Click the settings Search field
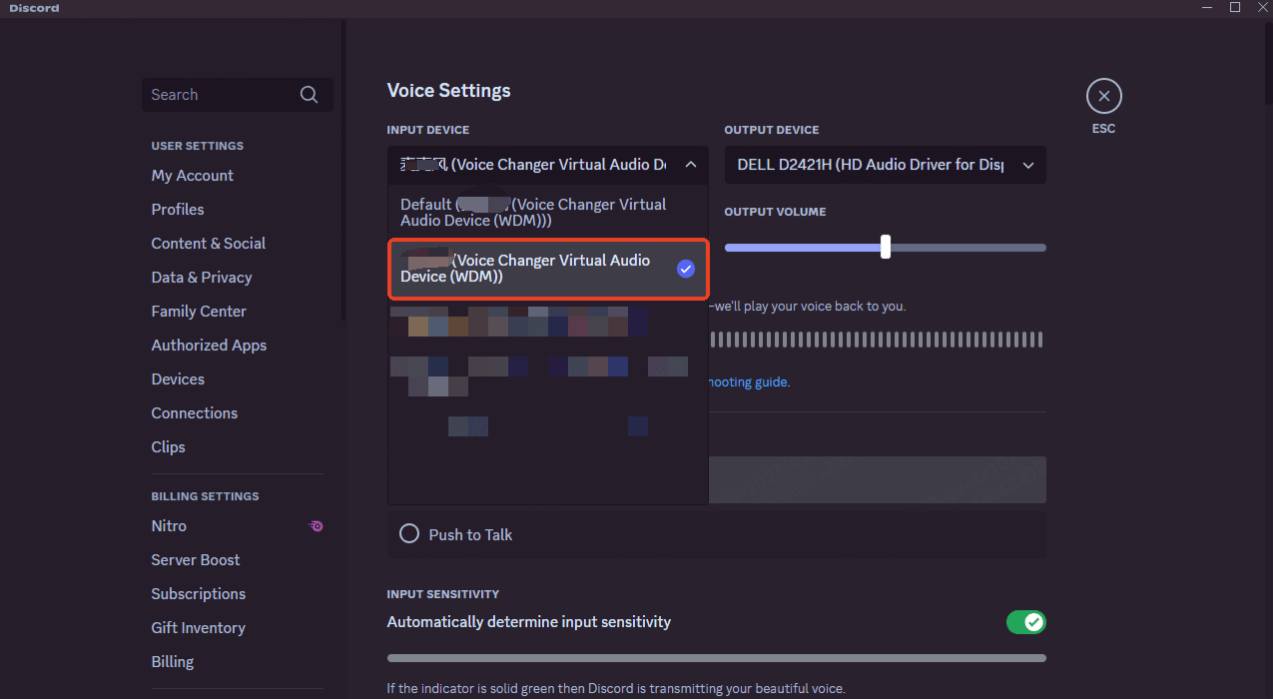 coord(220,95)
